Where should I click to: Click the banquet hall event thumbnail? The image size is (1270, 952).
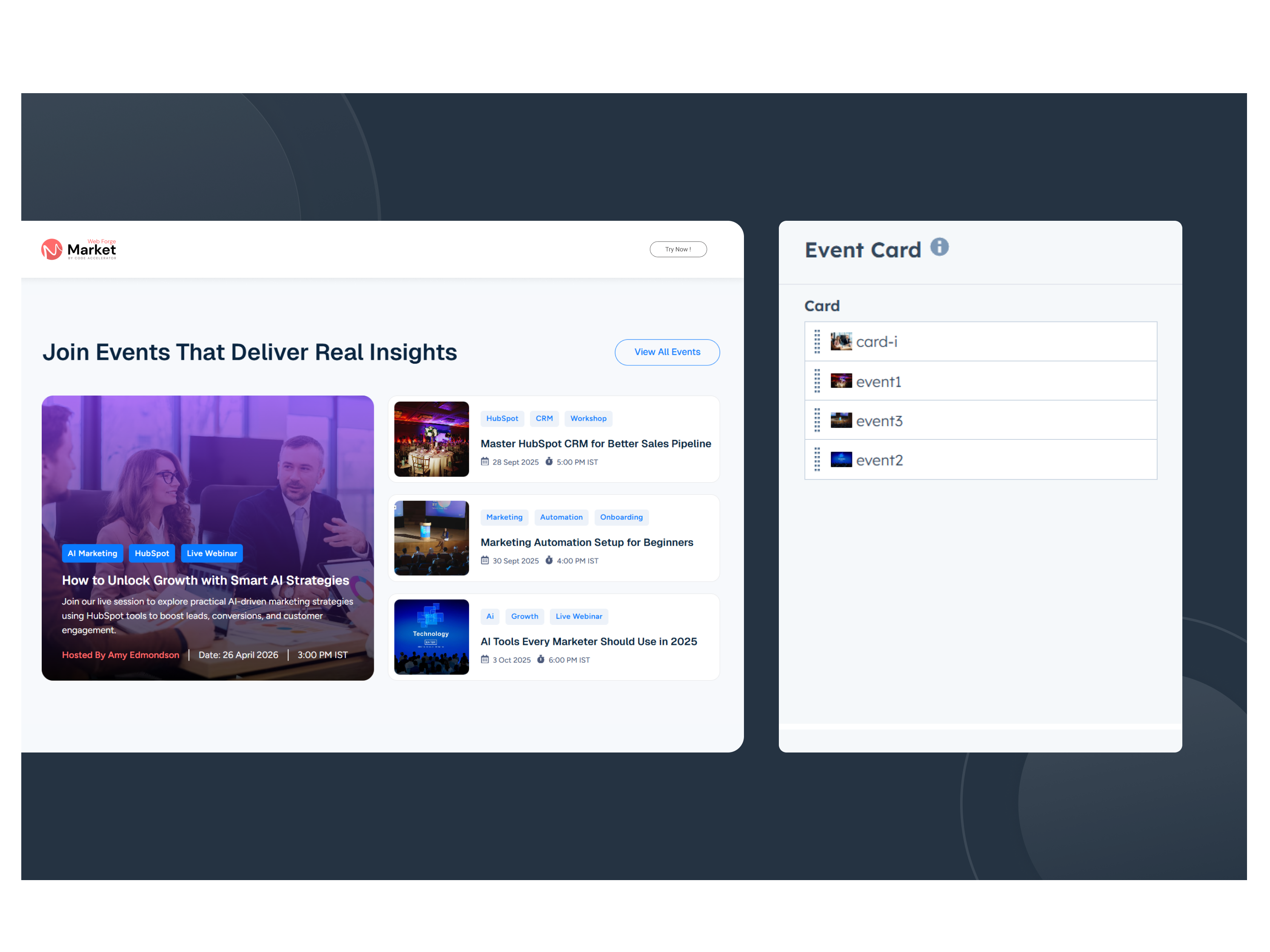432,439
